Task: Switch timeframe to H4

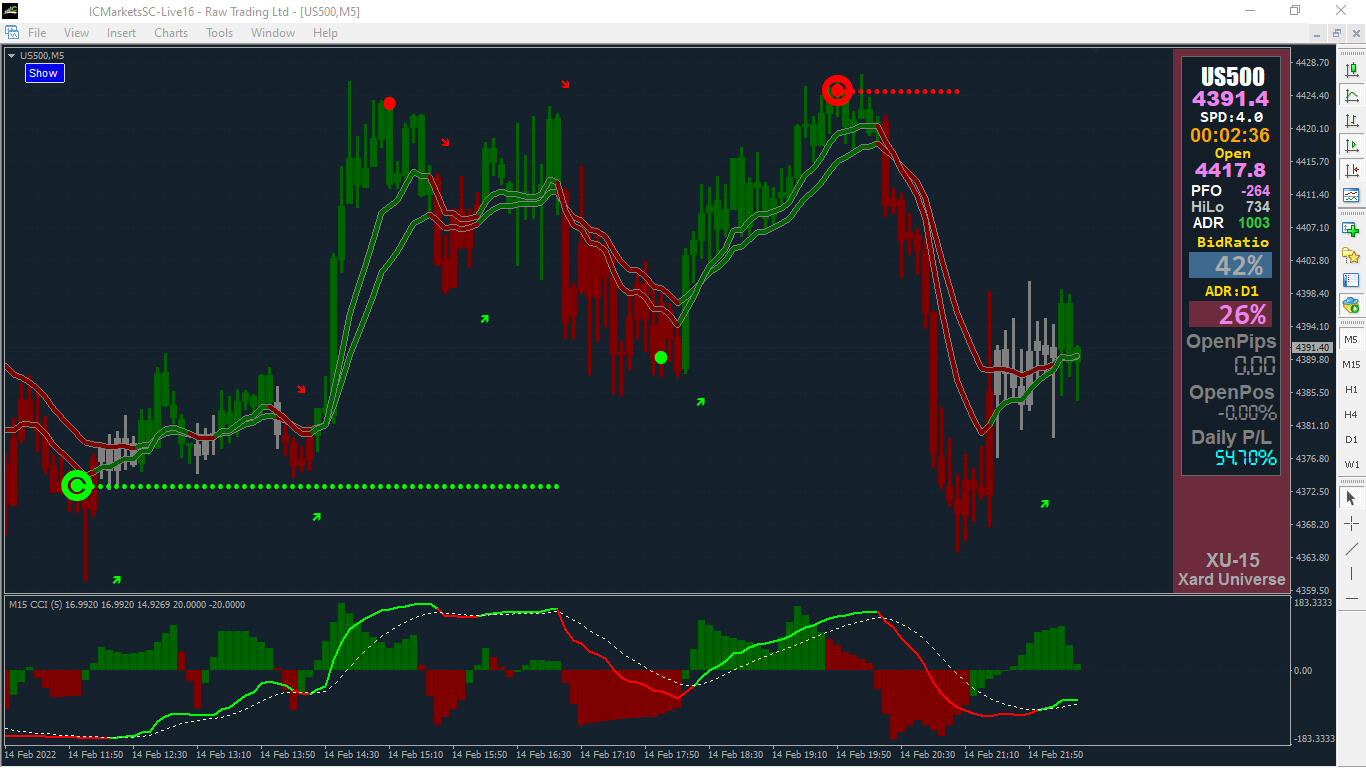Action: pos(1352,414)
